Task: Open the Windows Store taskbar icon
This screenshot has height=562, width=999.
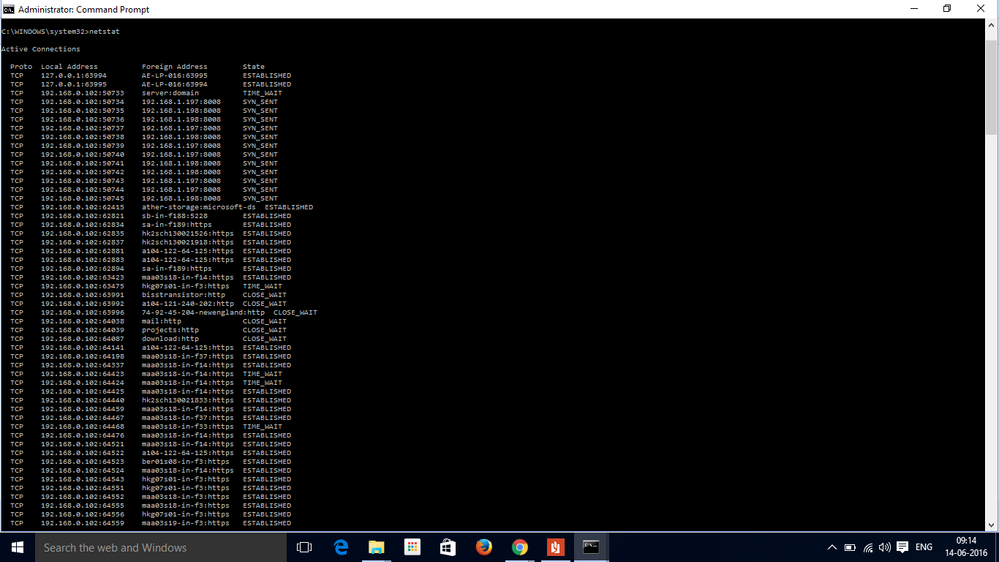Action: (448, 547)
